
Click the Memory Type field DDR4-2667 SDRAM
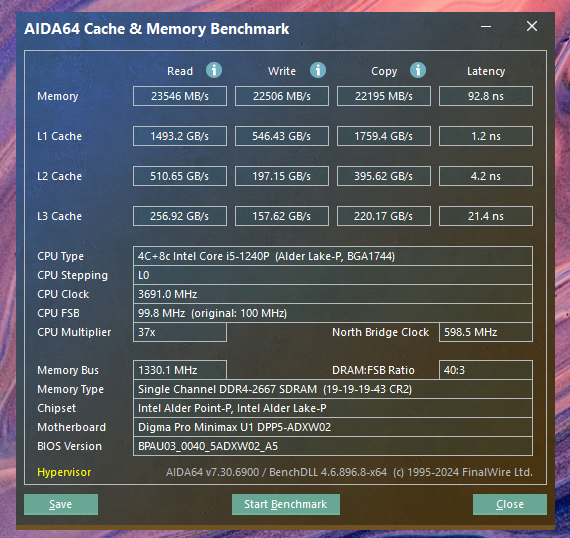[x=333, y=389]
